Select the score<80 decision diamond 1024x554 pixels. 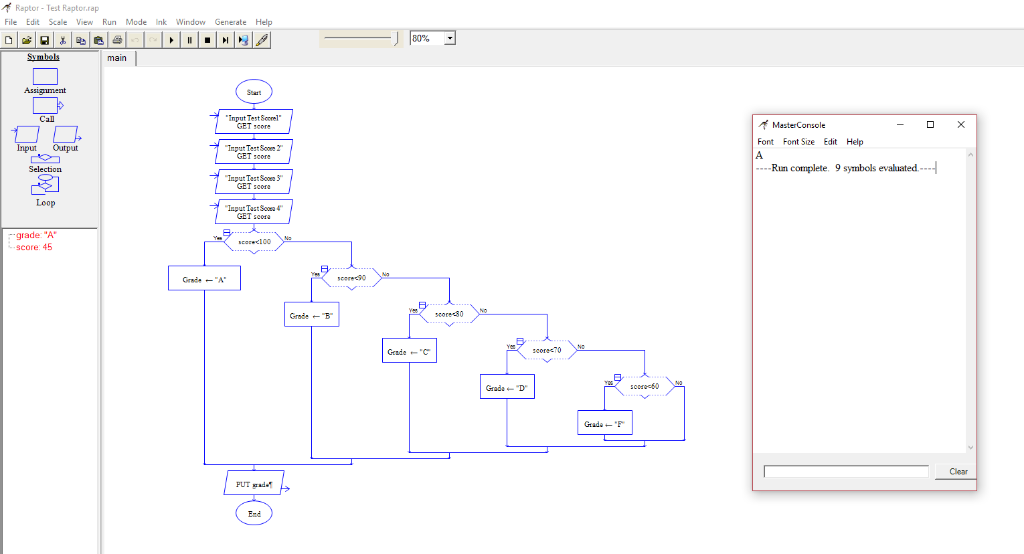click(x=449, y=314)
